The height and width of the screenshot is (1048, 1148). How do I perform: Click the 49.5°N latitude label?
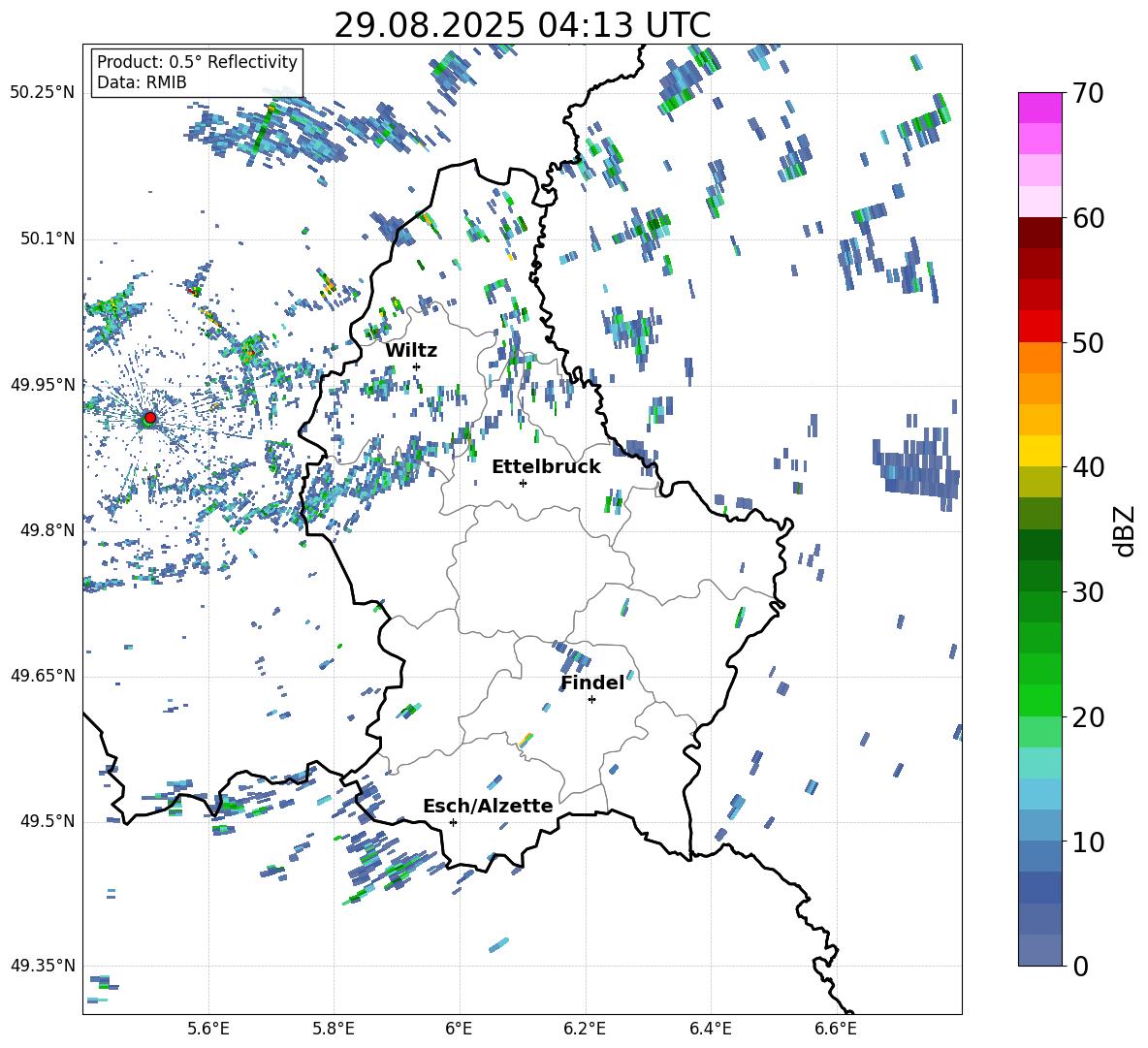tap(48, 821)
